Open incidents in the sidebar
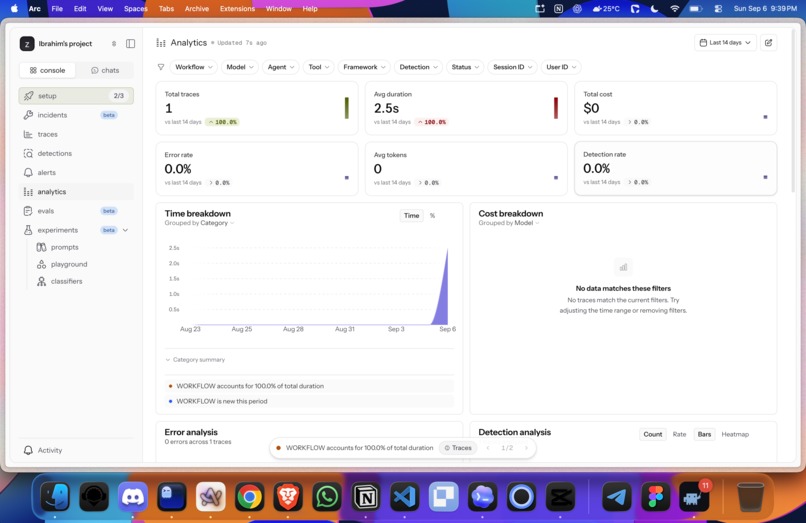This screenshot has width=806, height=523. (76, 115)
